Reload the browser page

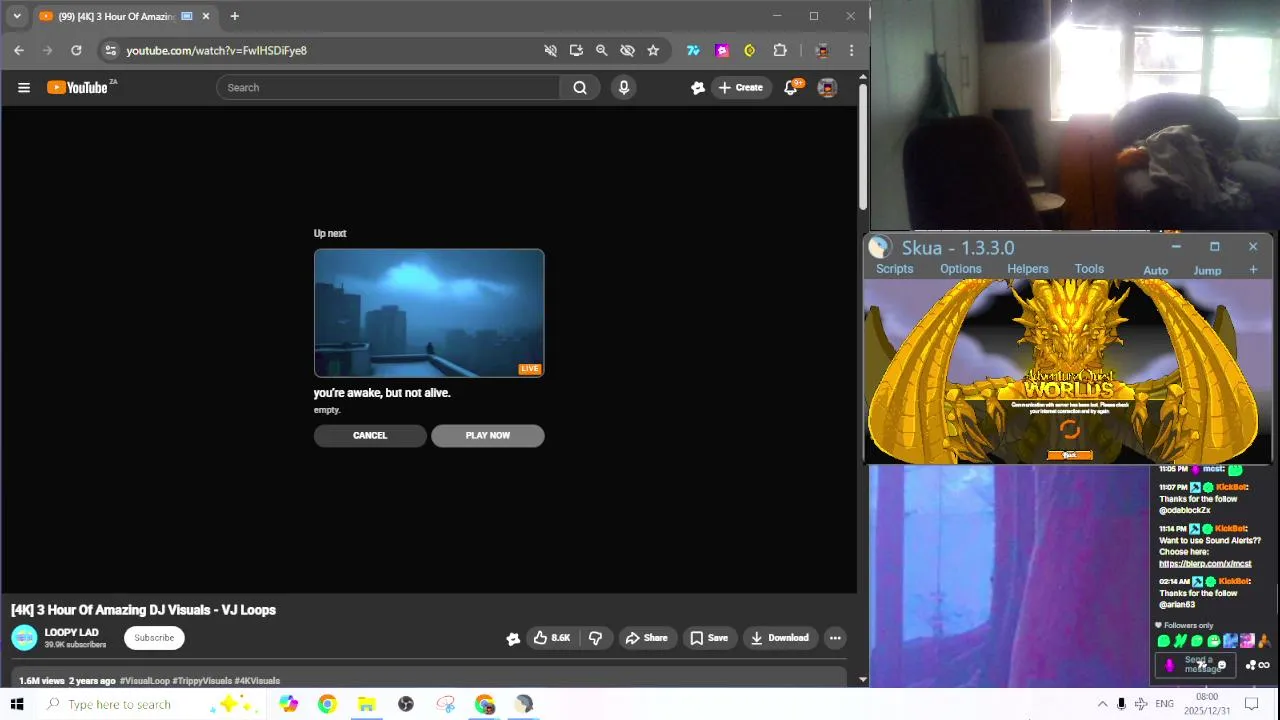click(x=76, y=50)
